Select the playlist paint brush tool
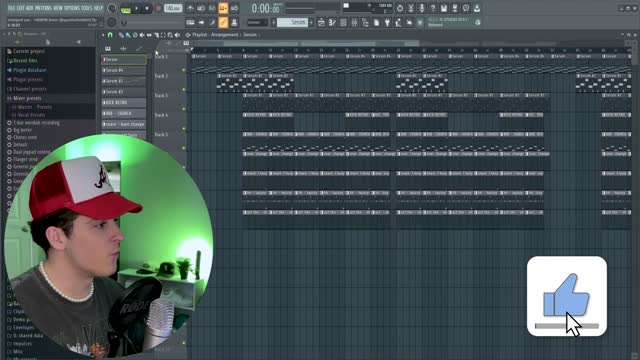Viewport: 640px width, 360px height. tap(128, 35)
